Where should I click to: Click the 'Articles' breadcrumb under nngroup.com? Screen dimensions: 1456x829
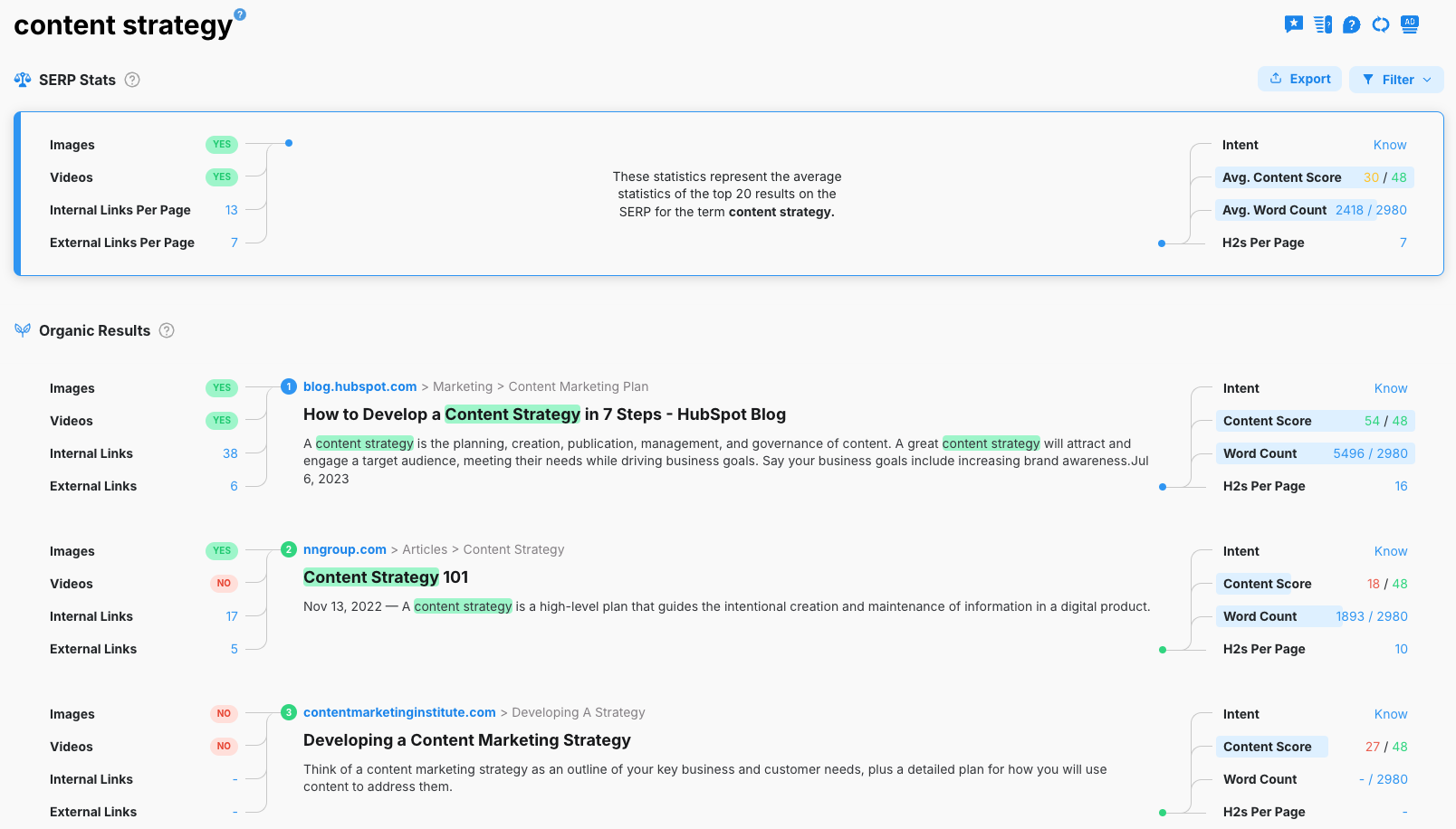click(425, 549)
